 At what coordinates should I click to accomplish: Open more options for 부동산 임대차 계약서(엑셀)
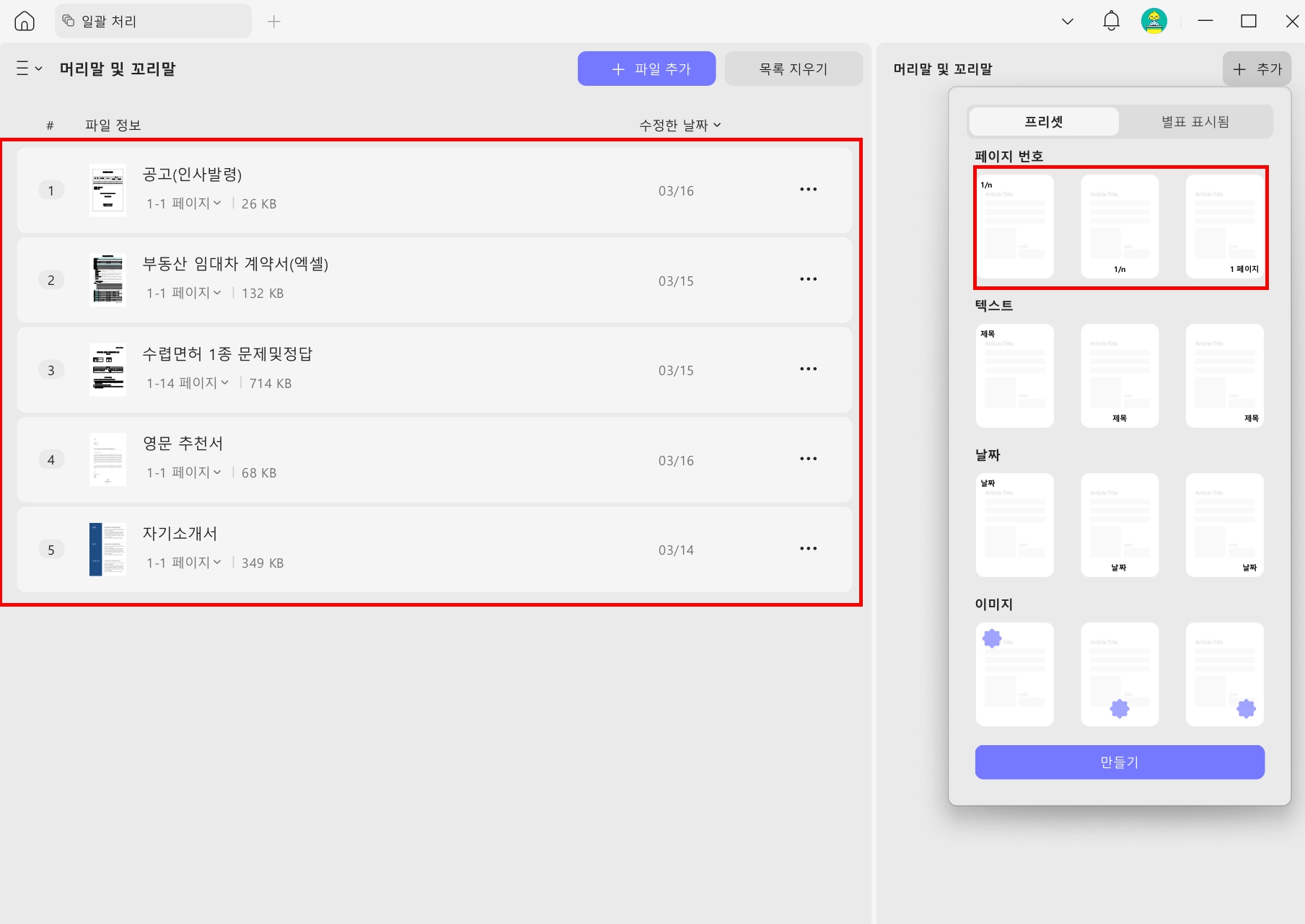(x=808, y=279)
